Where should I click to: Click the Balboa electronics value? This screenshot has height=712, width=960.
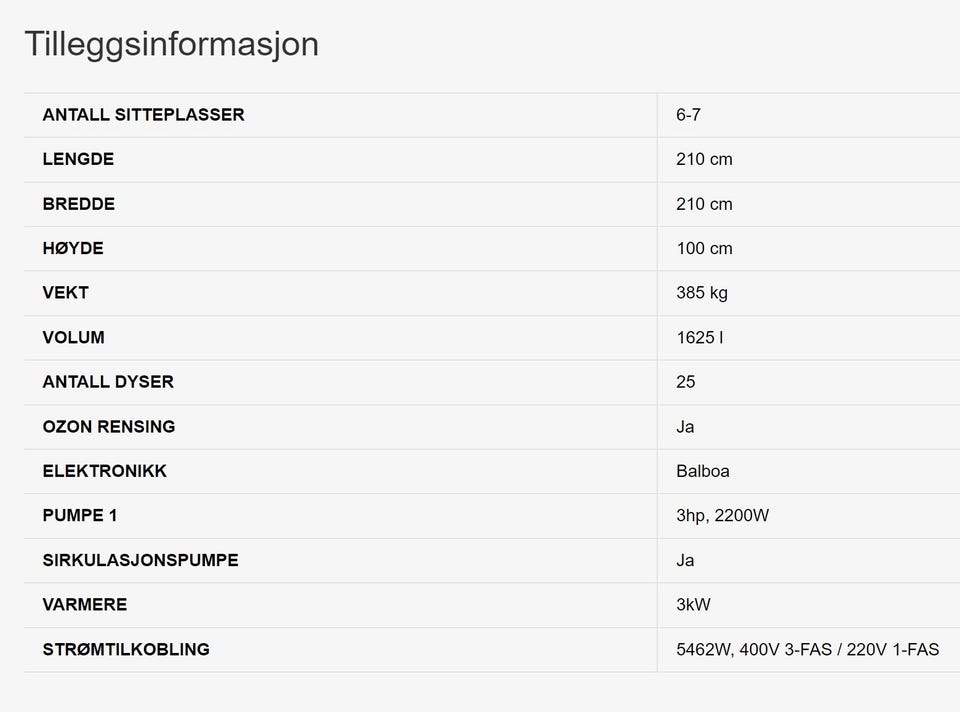tap(703, 471)
